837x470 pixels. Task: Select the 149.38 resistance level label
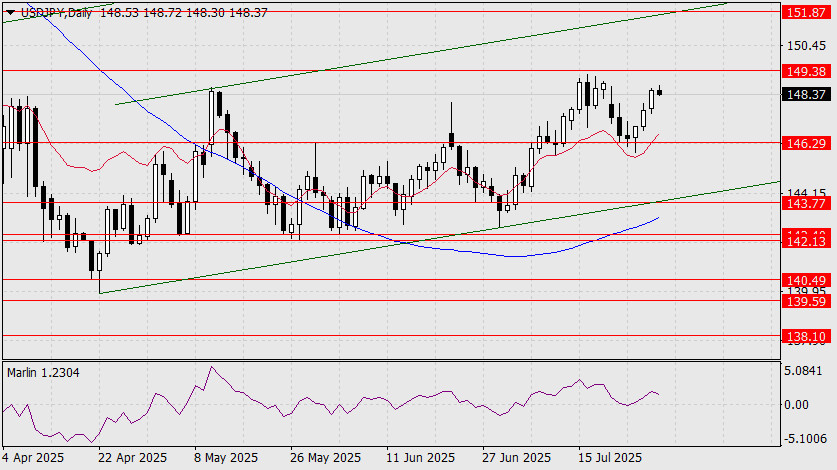click(x=806, y=71)
